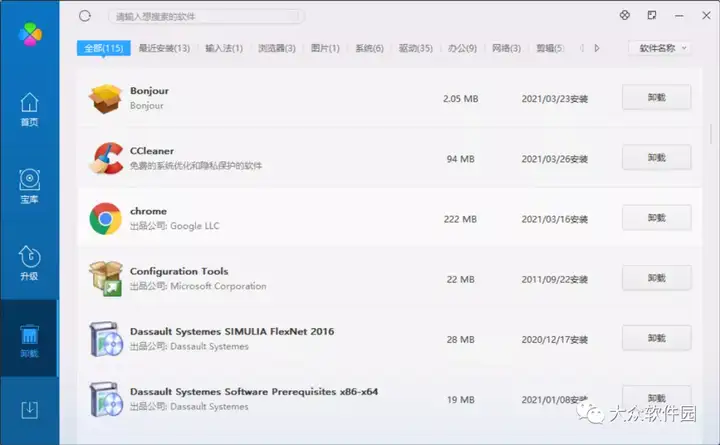Click the Bonjour name text
720x445 pixels.
(x=149, y=90)
